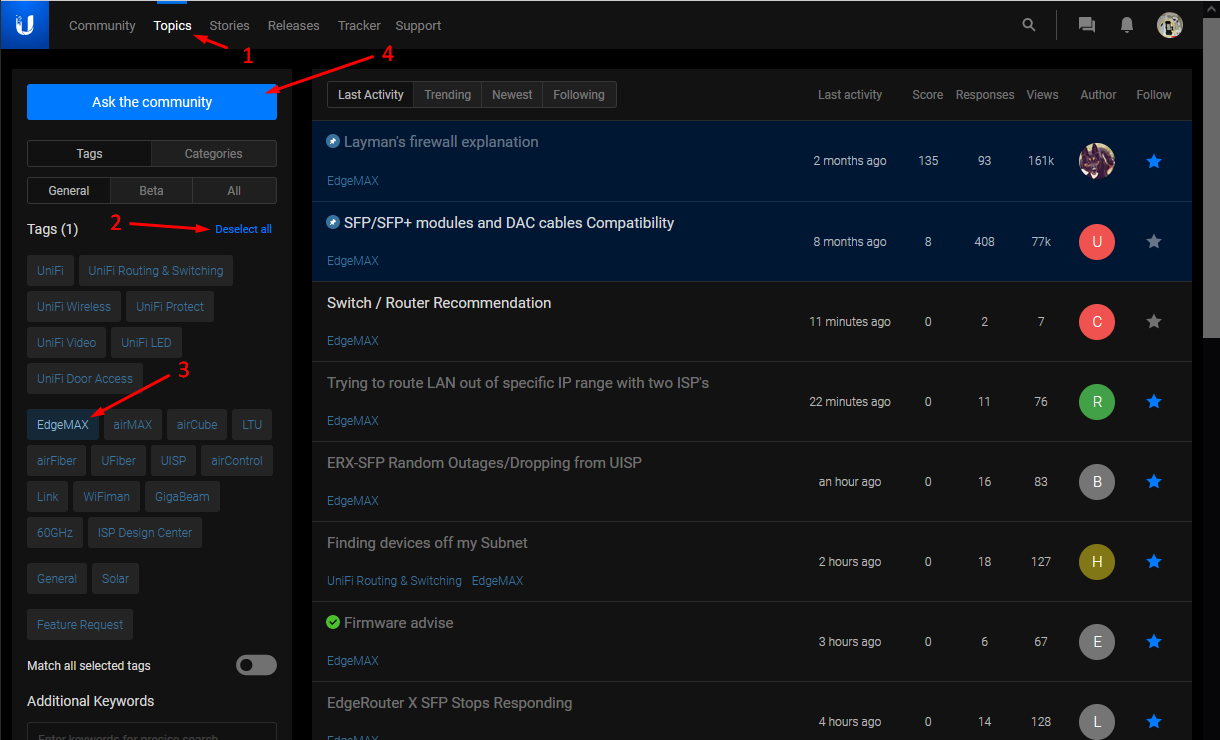Open author U avatar on SFP/SFP+ topic
The image size is (1220, 740).
coord(1097,241)
